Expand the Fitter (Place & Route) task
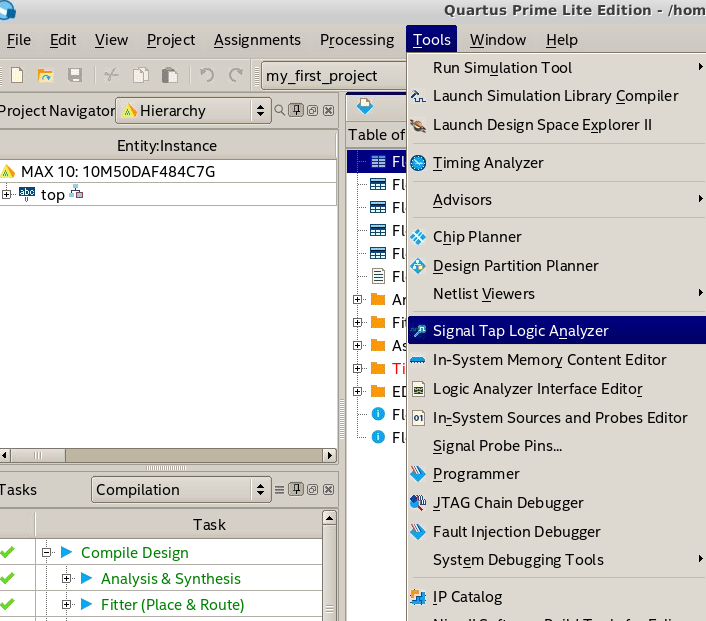 pos(66,604)
